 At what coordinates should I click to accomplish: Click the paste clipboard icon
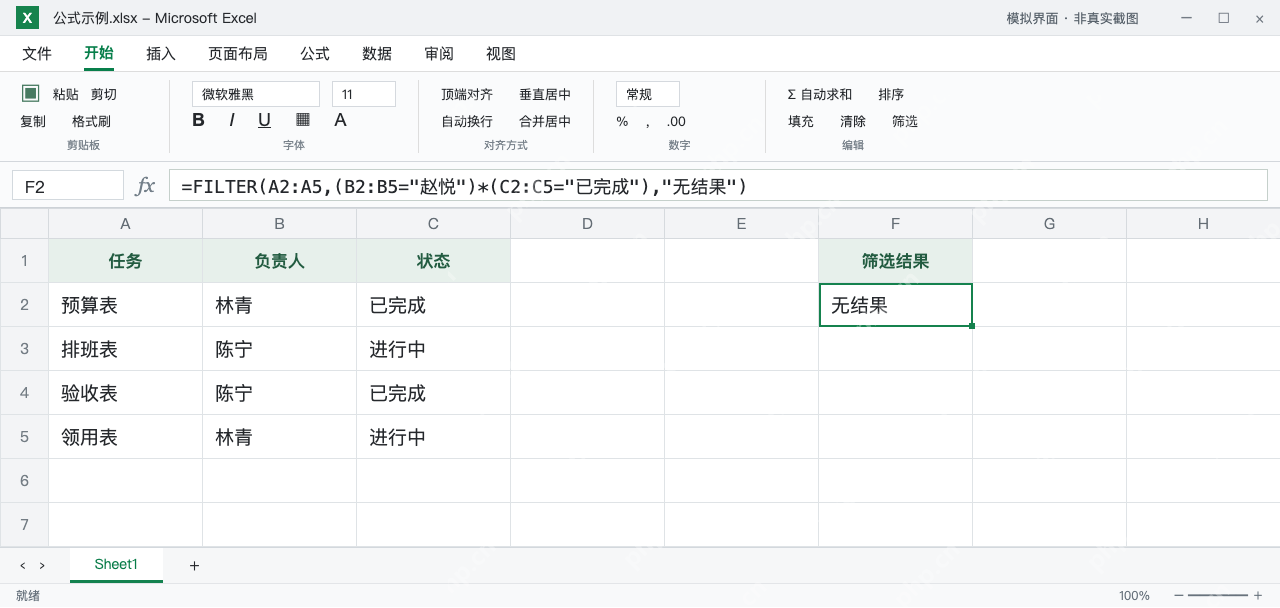coord(31,93)
